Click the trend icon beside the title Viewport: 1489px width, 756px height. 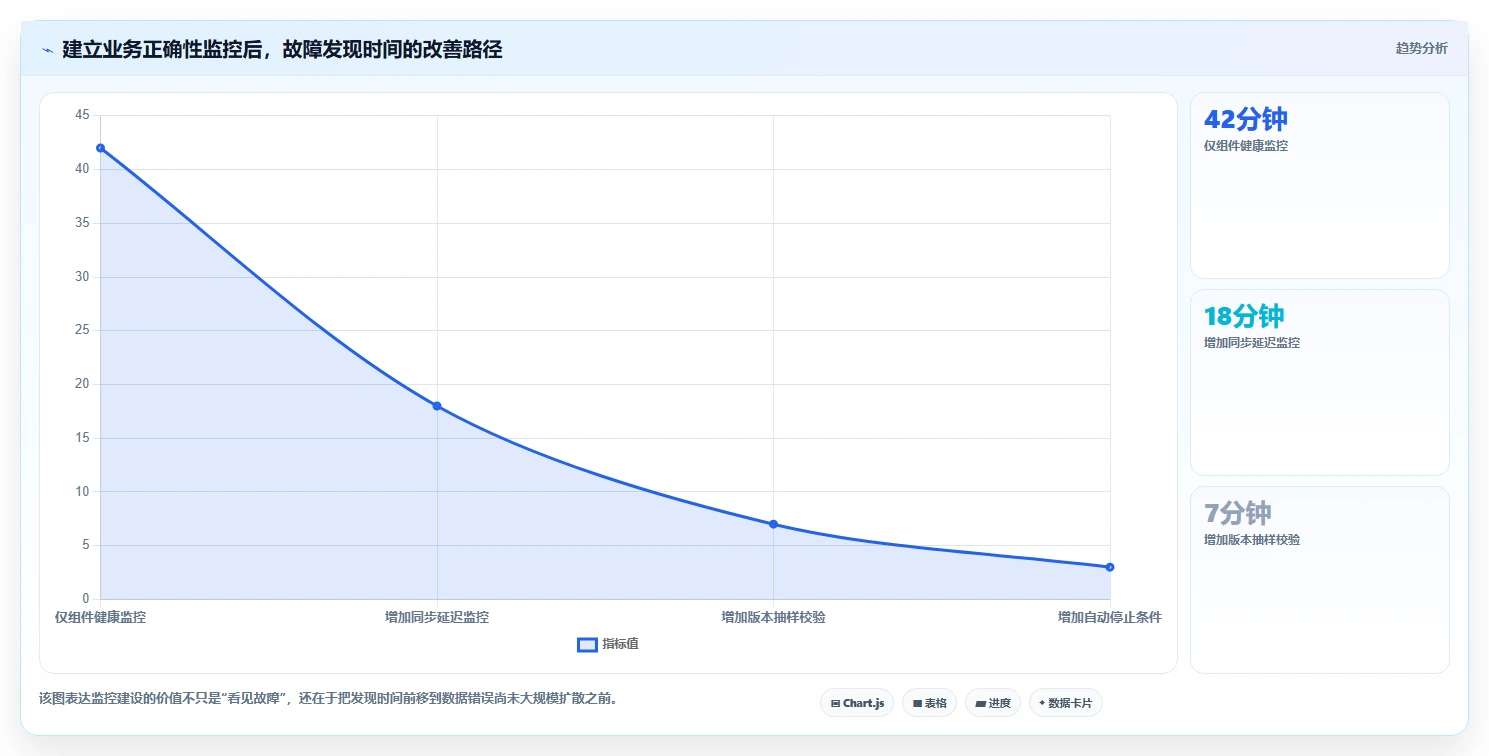click(47, 50)
